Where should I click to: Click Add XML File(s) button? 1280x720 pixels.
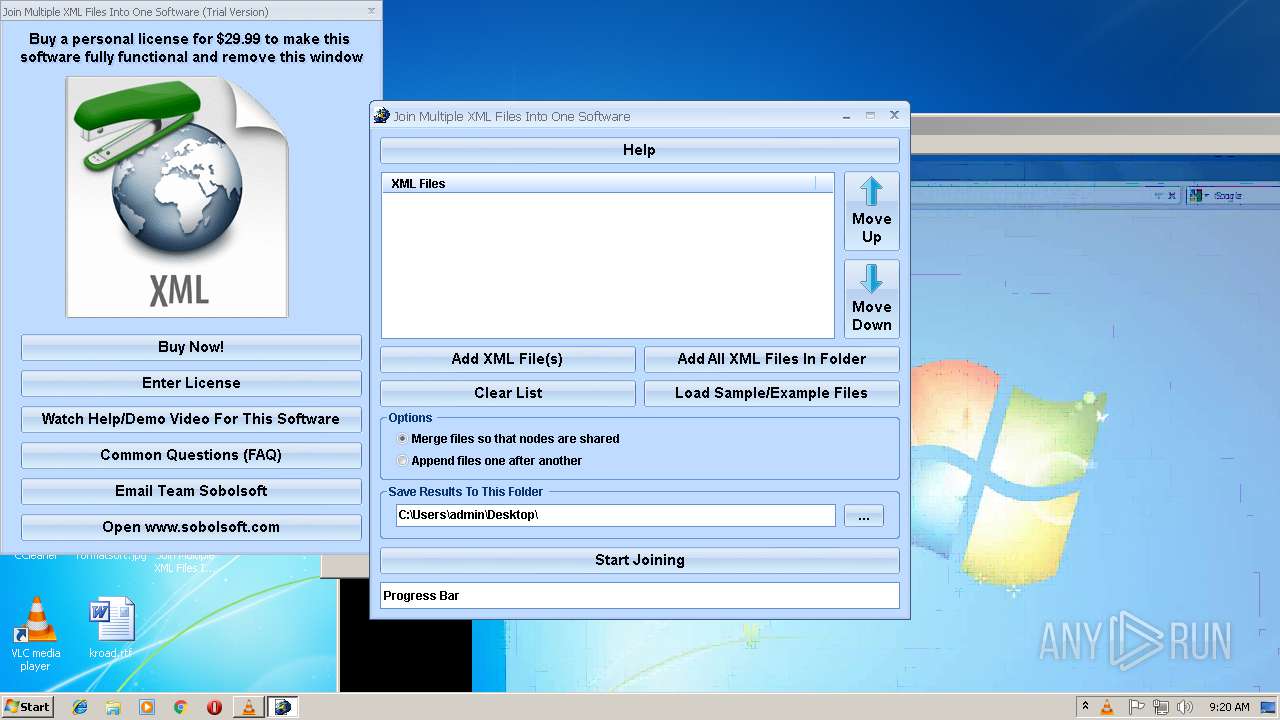coord(507,359)
